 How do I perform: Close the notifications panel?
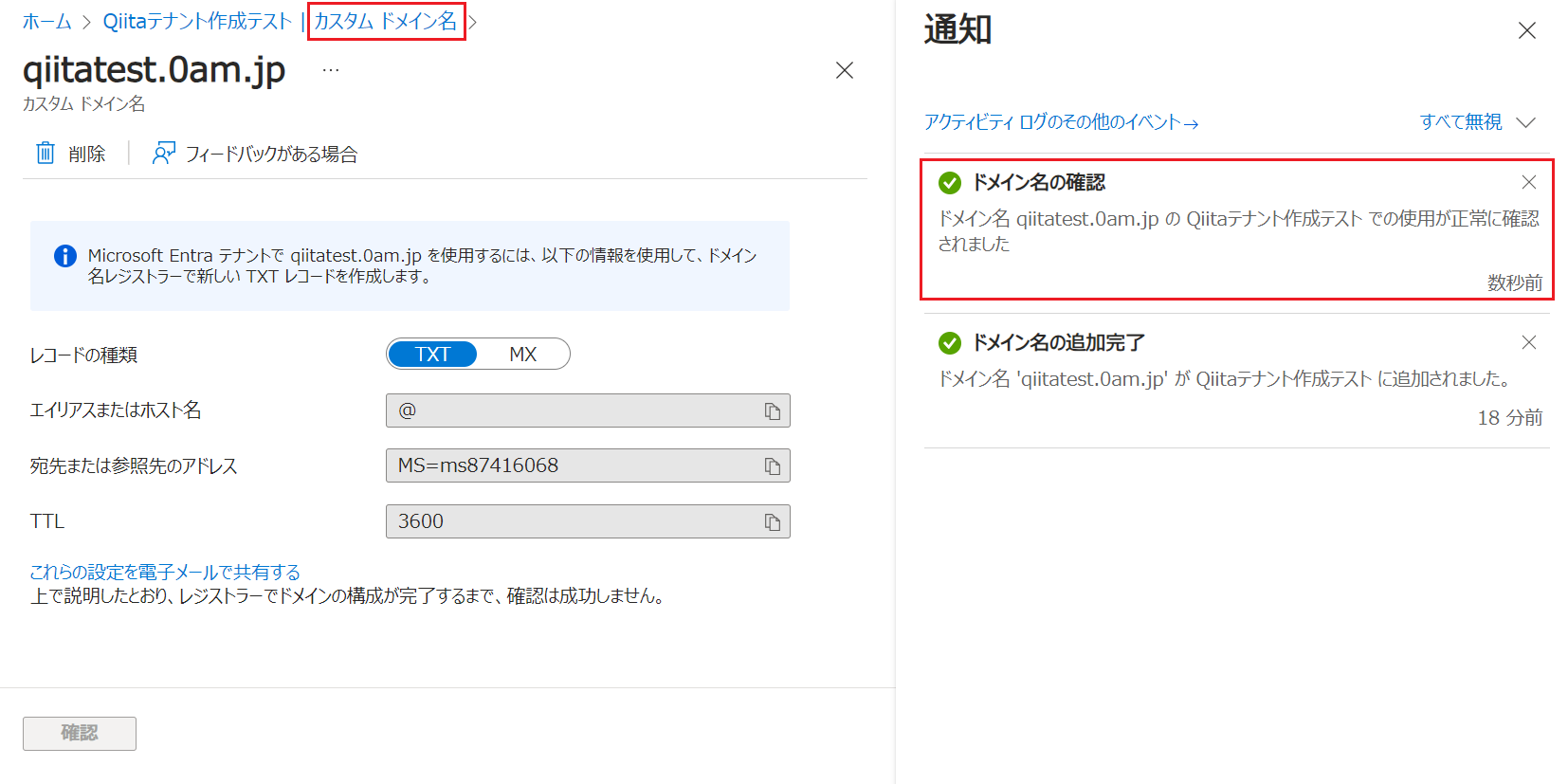(1527, 30)
